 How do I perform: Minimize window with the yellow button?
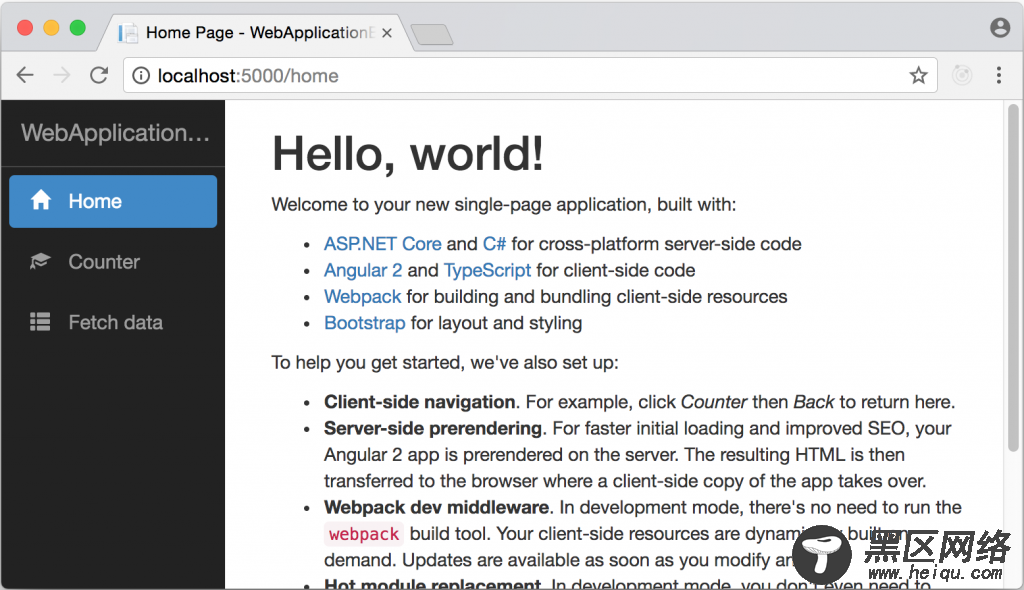(x=51, y=27)
